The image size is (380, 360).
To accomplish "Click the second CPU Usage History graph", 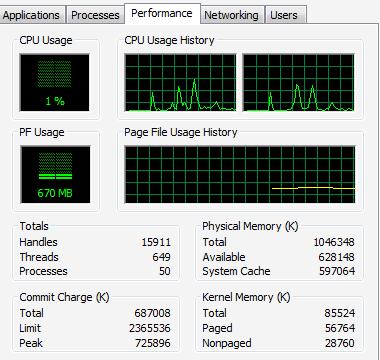I will (298, 82).
